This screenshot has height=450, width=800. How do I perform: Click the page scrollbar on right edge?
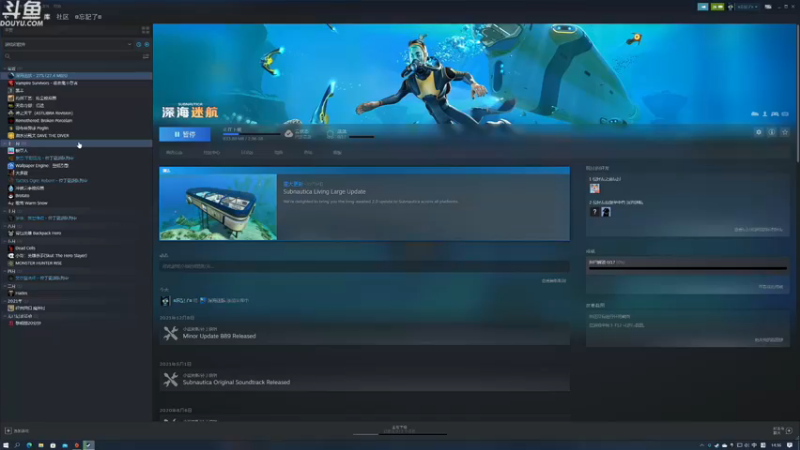(x=797, y=93)
